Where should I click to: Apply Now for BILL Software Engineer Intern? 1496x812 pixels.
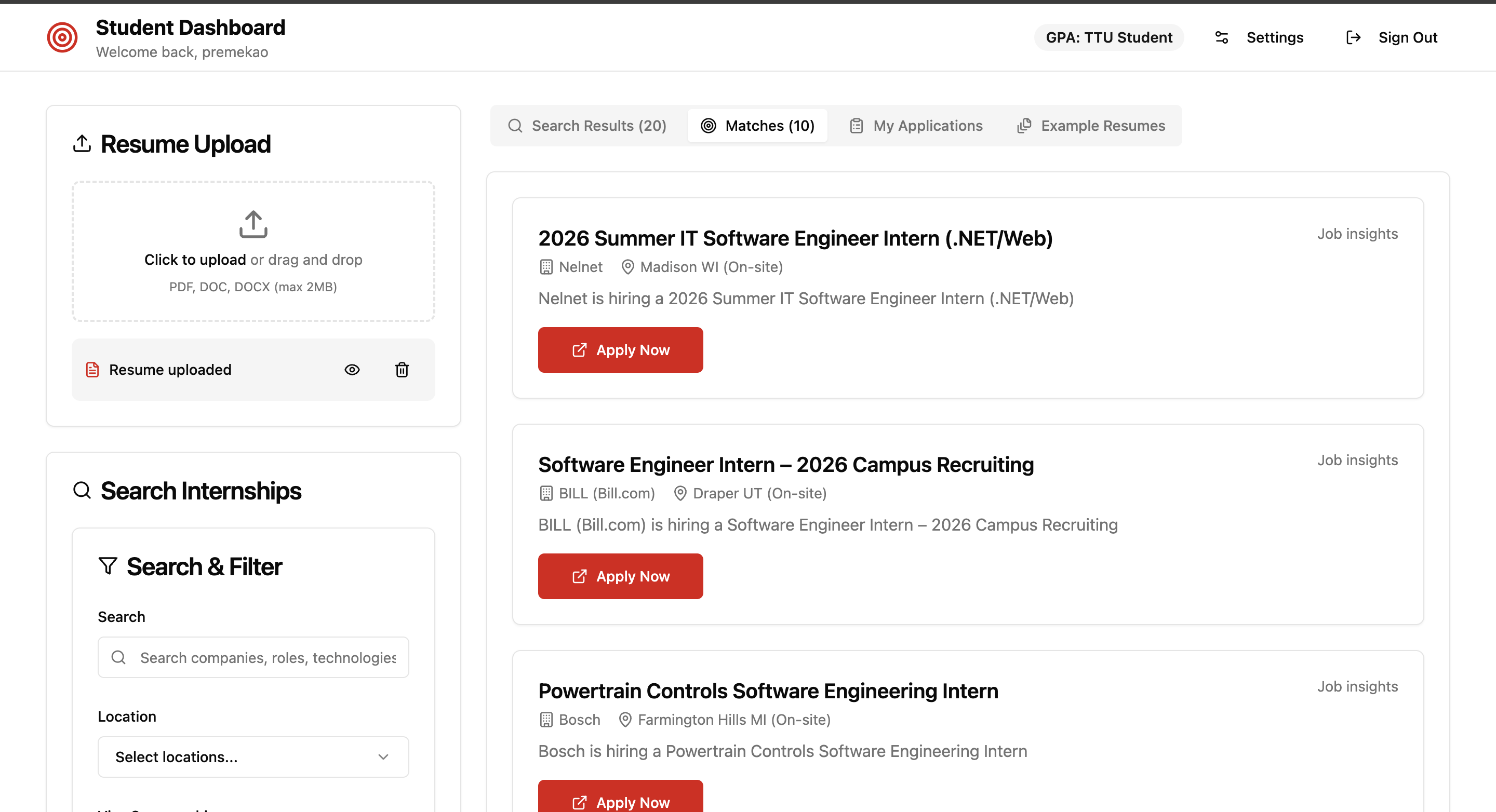(x=620, y=576)
